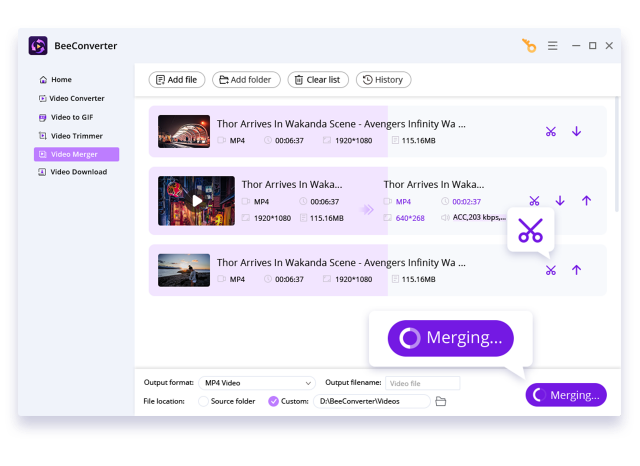Open the Video Converter sidebar item
Image resolution: width=640 pixels, height=466 pixels.
76,98
